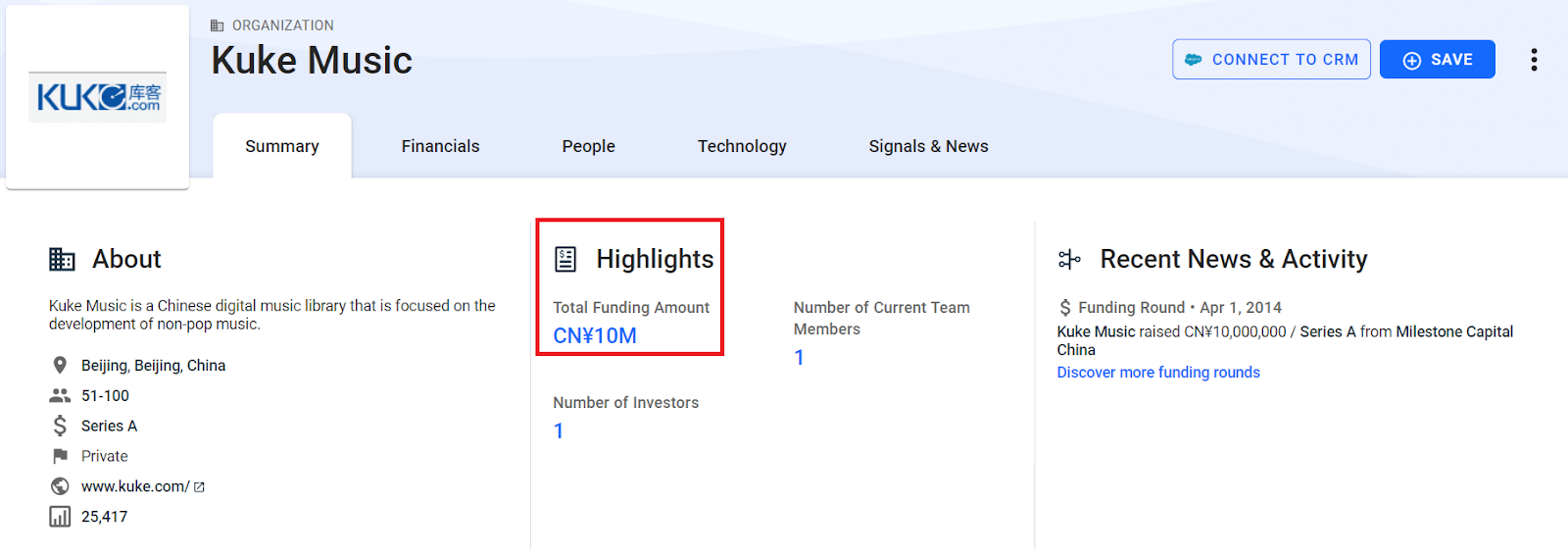Viewport: 1568px width, 554px height.
Task: Click the About section heading
Action: tap(126, 259)
